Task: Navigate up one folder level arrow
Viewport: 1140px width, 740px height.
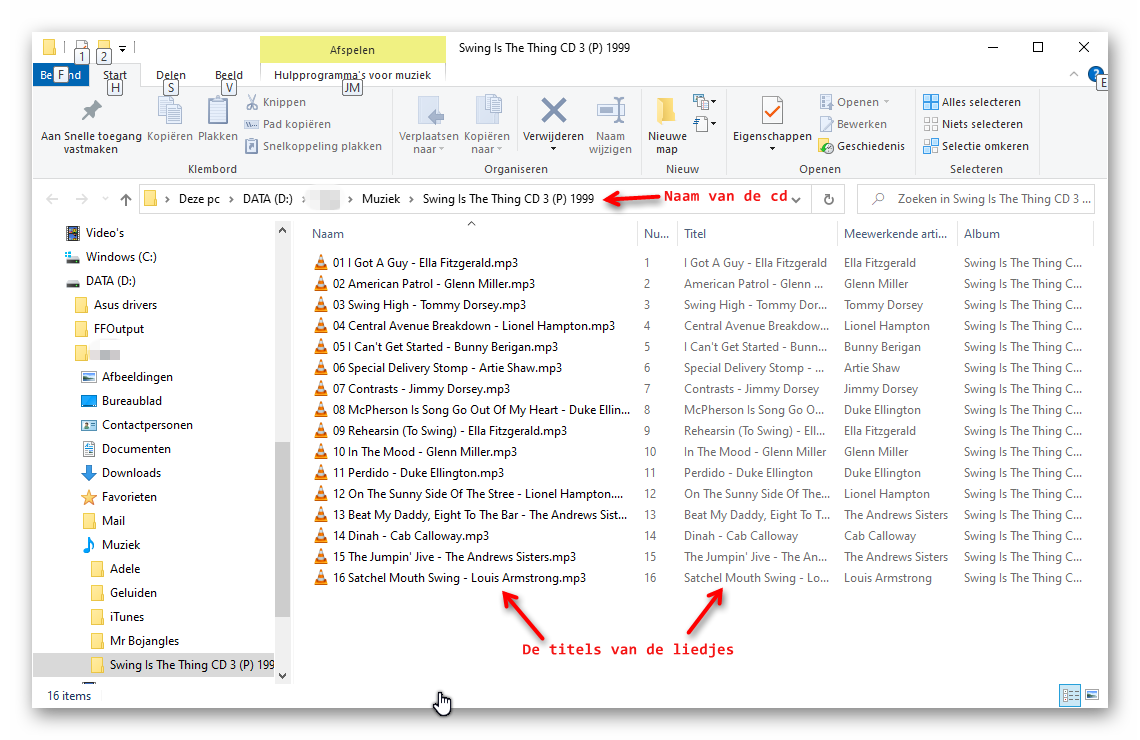Action: [x=126, y=199]
